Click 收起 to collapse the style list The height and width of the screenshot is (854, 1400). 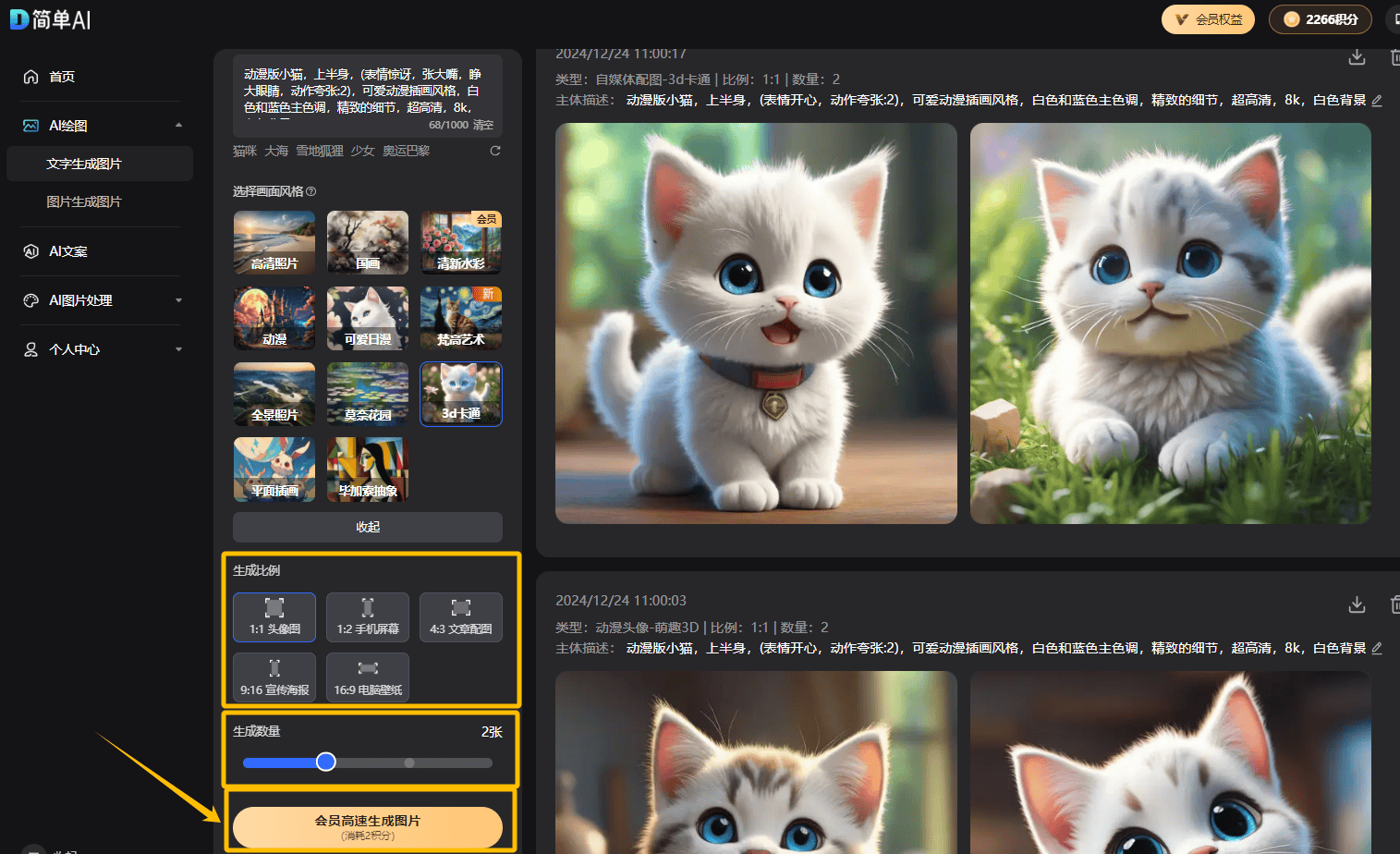[x=368, y=527]
